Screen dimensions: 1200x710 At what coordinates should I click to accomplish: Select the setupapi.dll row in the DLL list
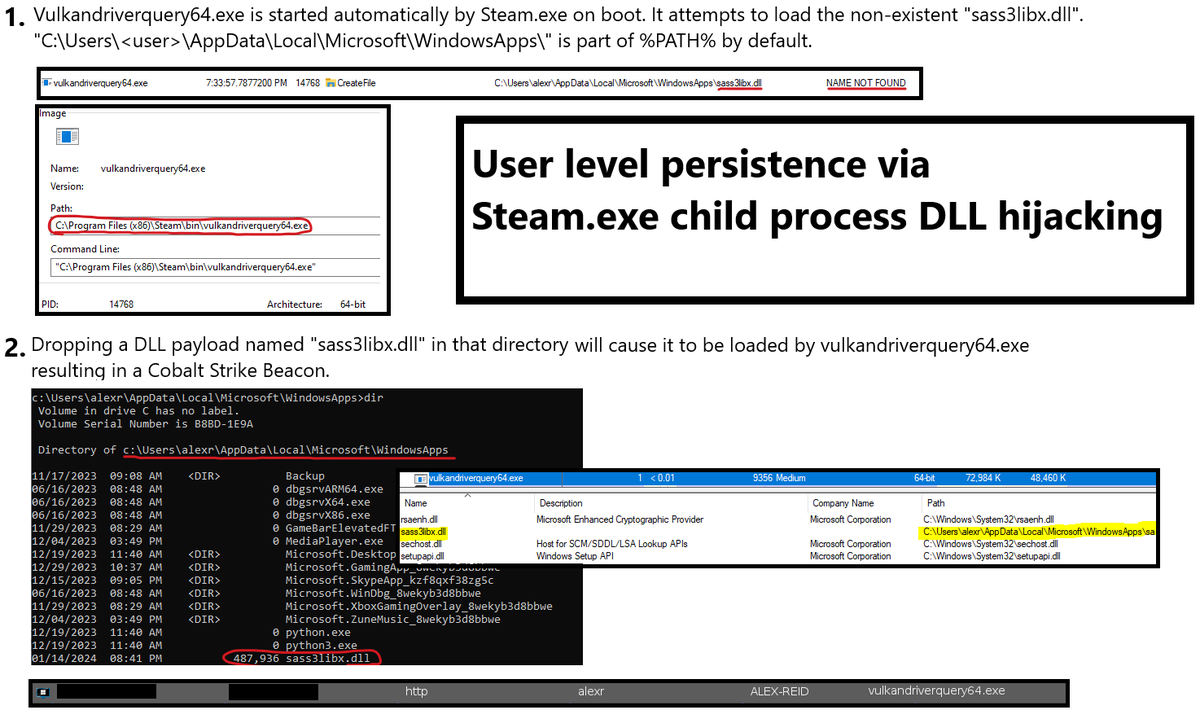click(x=778, y=556)
